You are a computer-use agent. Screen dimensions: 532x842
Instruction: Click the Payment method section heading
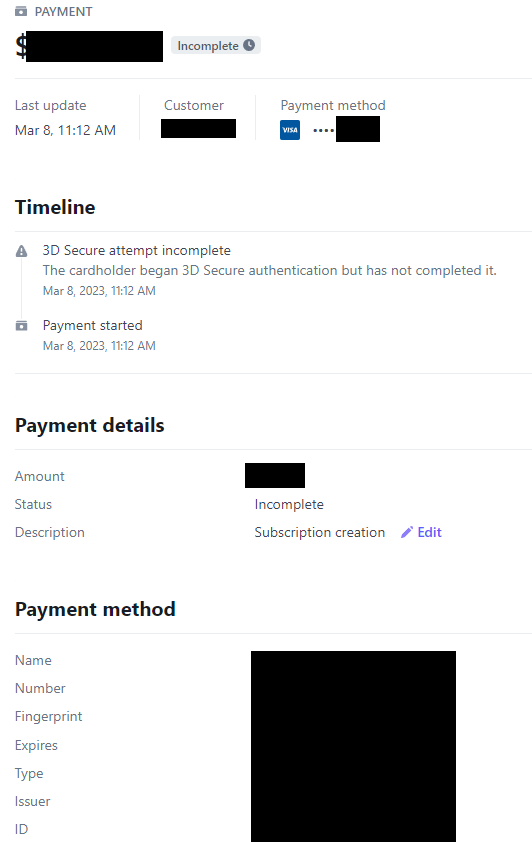click(x=95, y=609)
